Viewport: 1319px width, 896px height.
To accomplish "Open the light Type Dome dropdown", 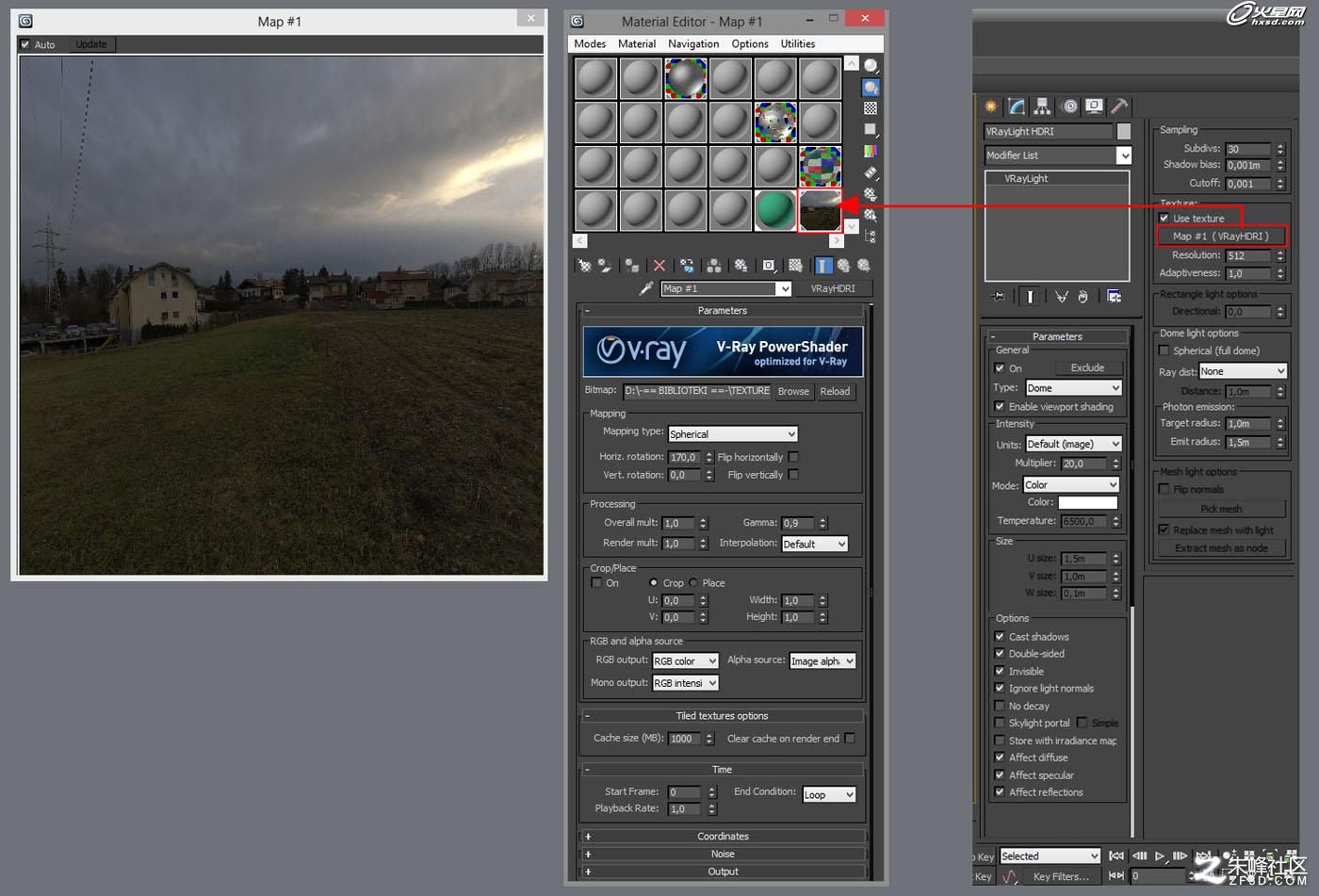I will coord(1073,387).
